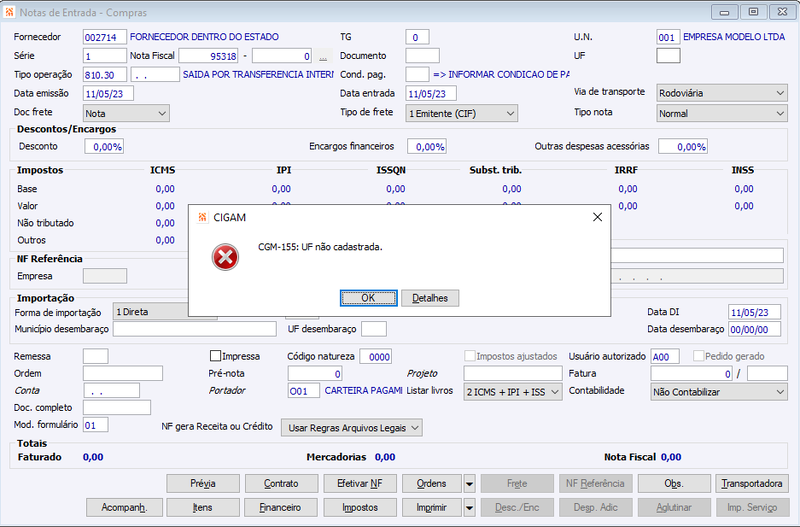
Task: Click the UF desembaraço field
Action: [374, 329]
